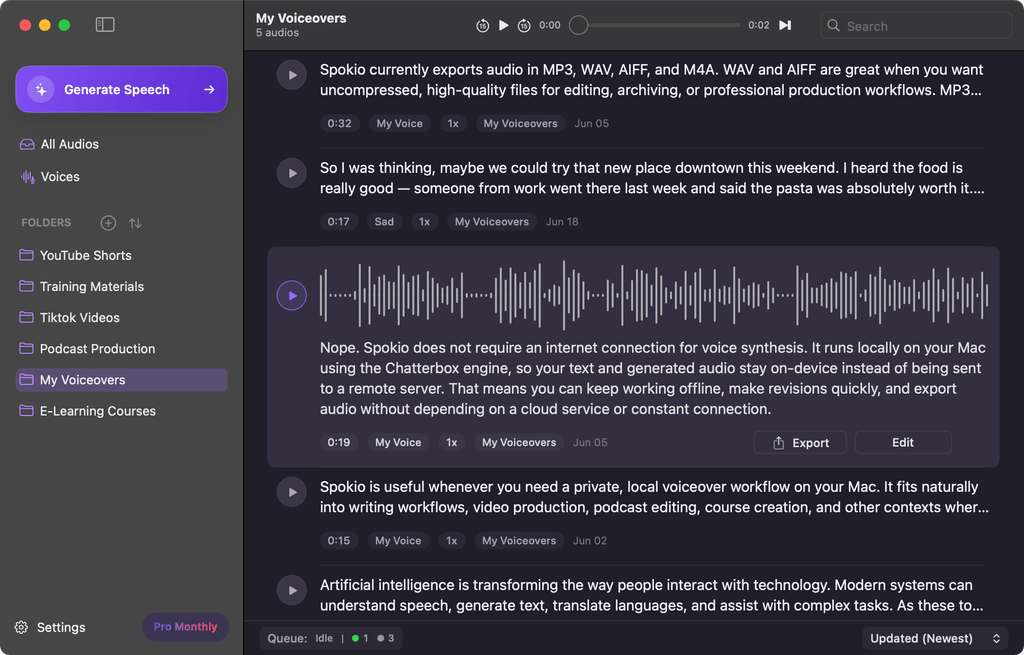Screen dimensions: 1024x655
Task: Click the 0:17 duration tag
Action: 338,222
